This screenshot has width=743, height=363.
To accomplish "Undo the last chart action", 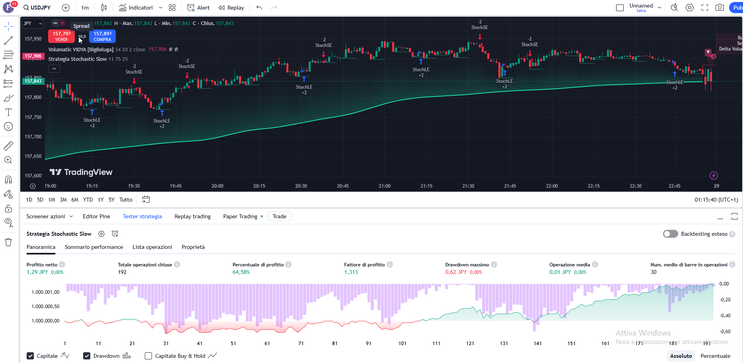I will pyautogui.click(x=259, y=8).
